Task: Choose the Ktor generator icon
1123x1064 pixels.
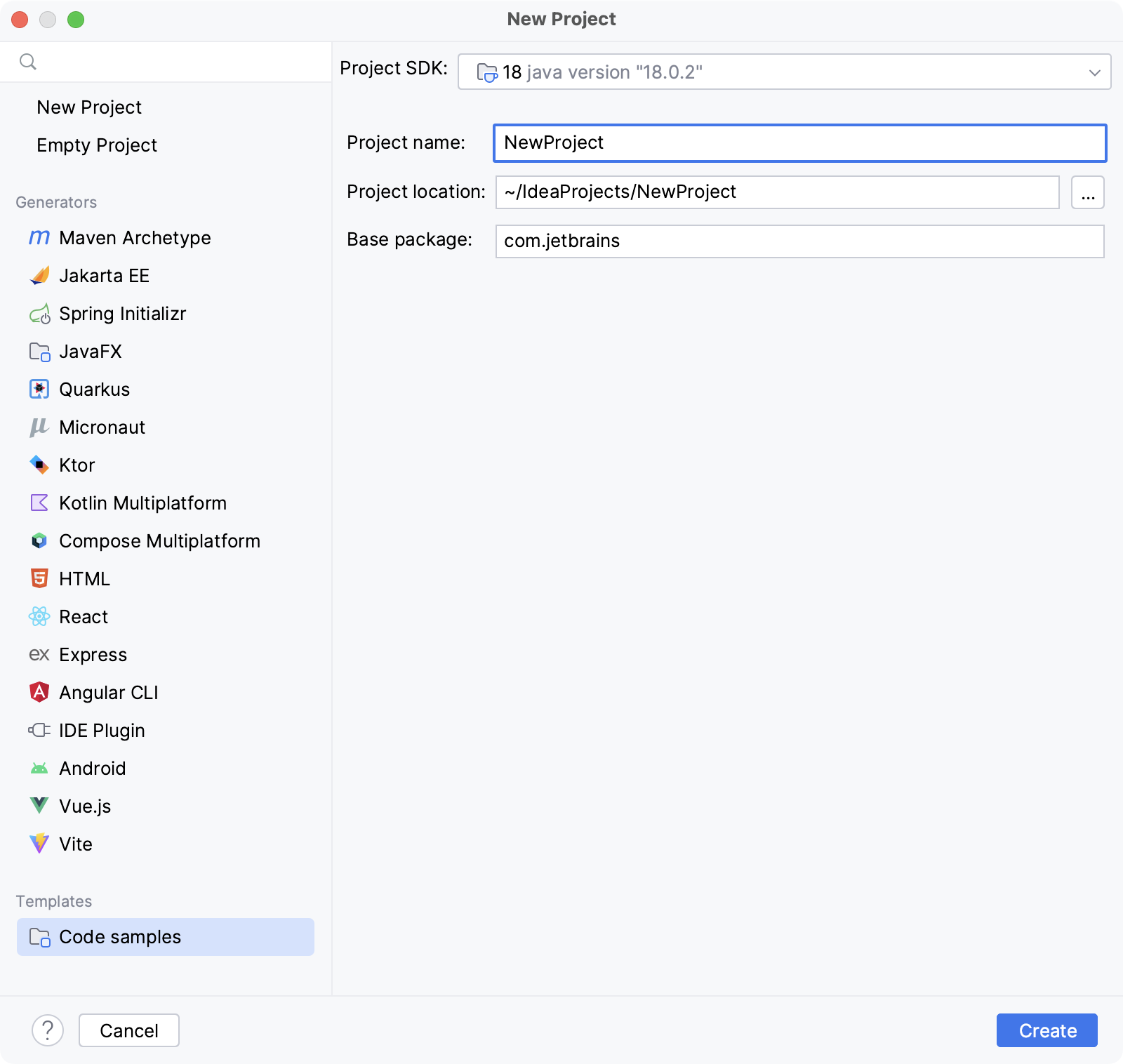Action: [39, 465]
